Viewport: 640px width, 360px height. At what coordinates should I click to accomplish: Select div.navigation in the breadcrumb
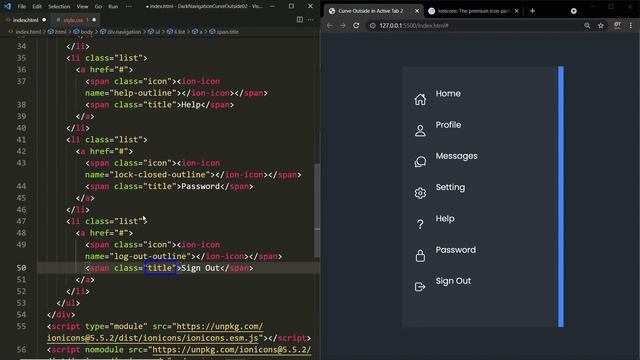[124, 31]
